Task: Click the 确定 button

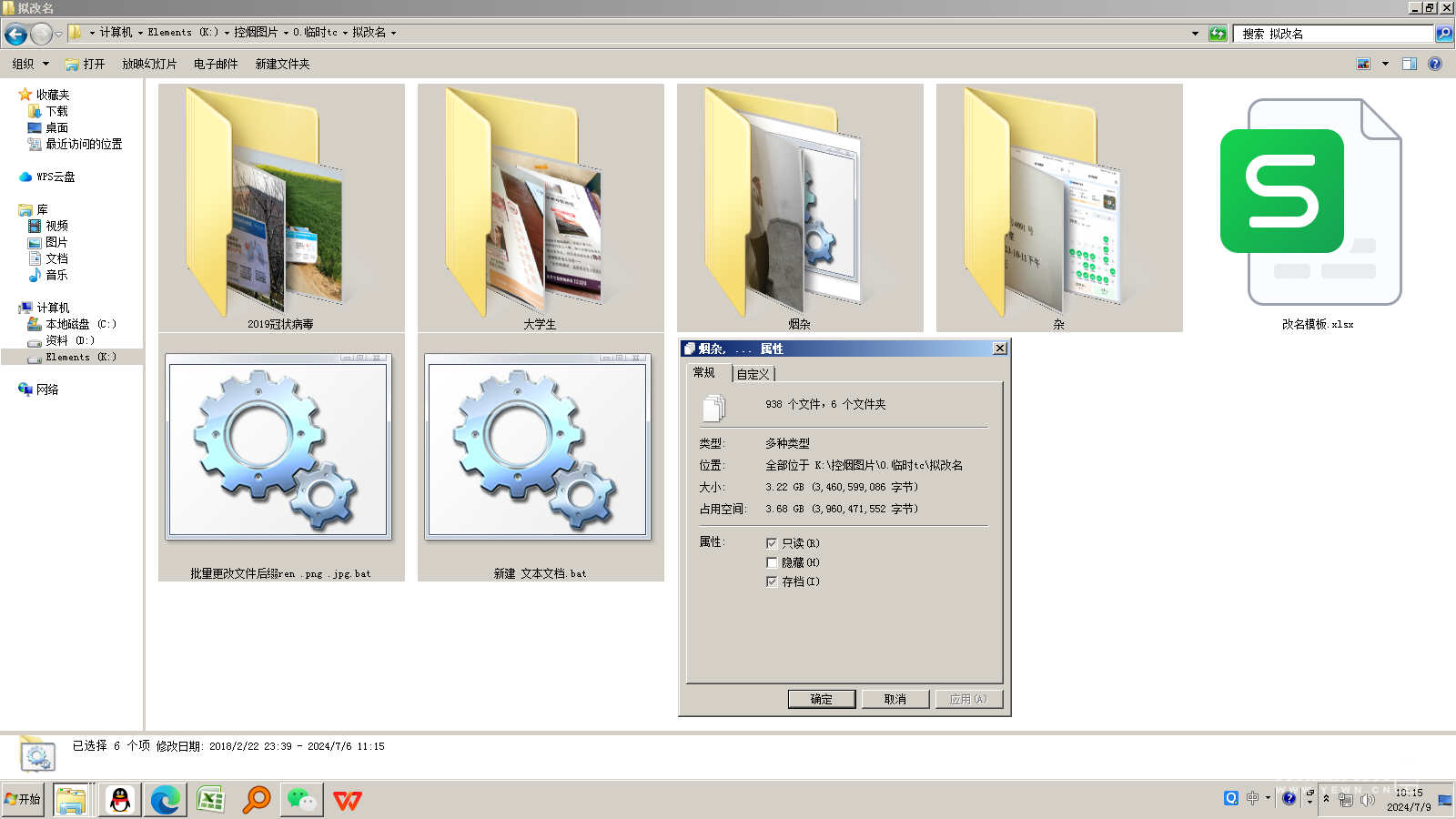Action: (821, 699)
